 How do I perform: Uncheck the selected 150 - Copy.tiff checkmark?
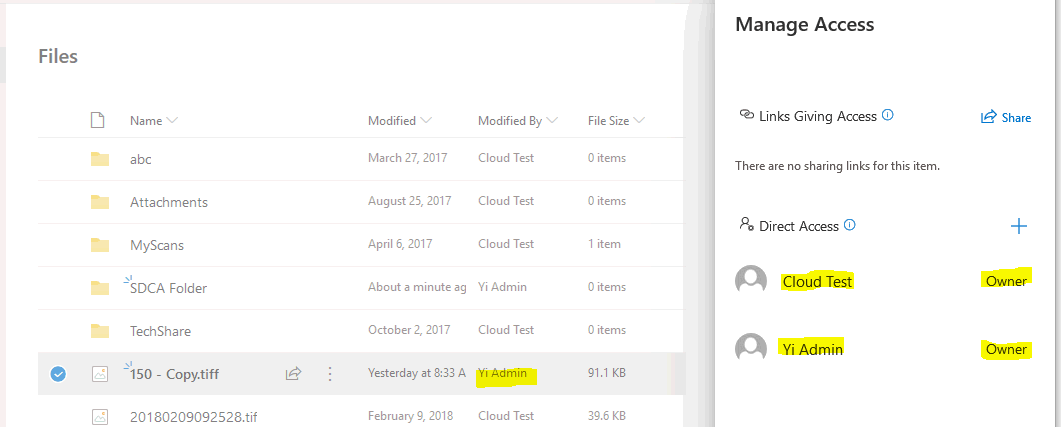tap(58, 374)
